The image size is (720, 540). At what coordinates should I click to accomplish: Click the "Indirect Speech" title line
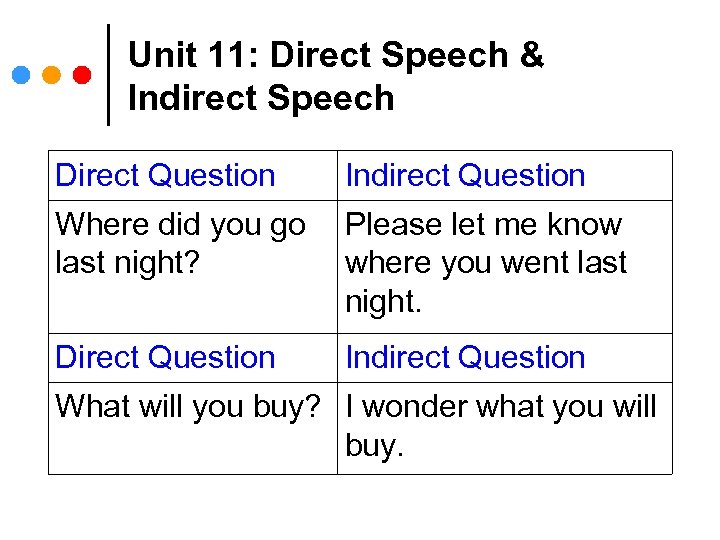(261, 98)
